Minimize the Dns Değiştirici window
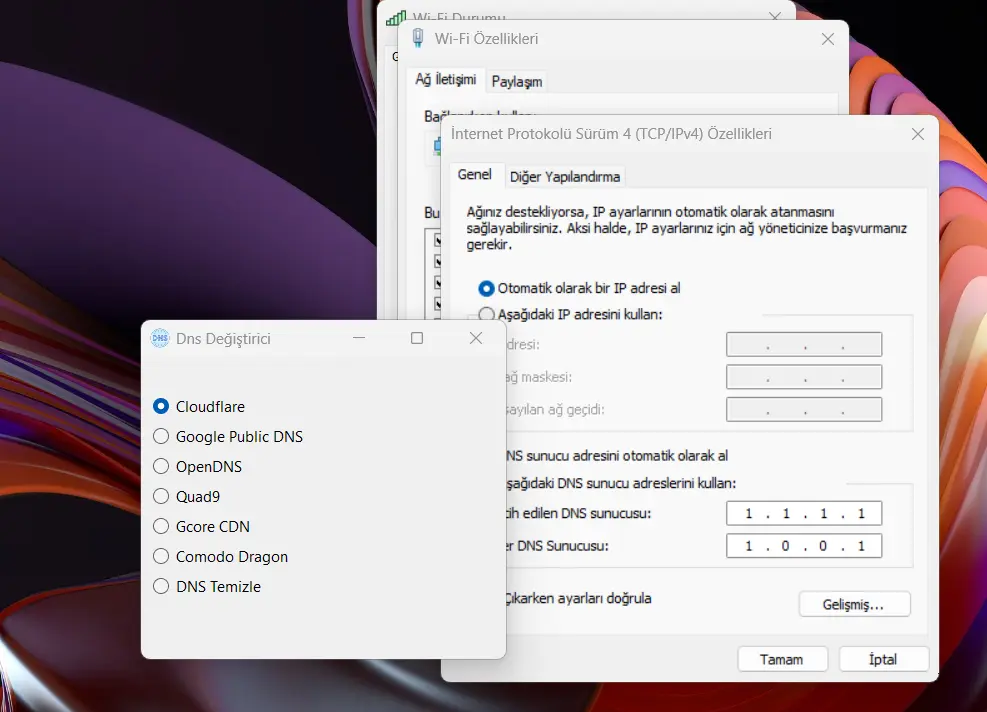 point(359,338)
